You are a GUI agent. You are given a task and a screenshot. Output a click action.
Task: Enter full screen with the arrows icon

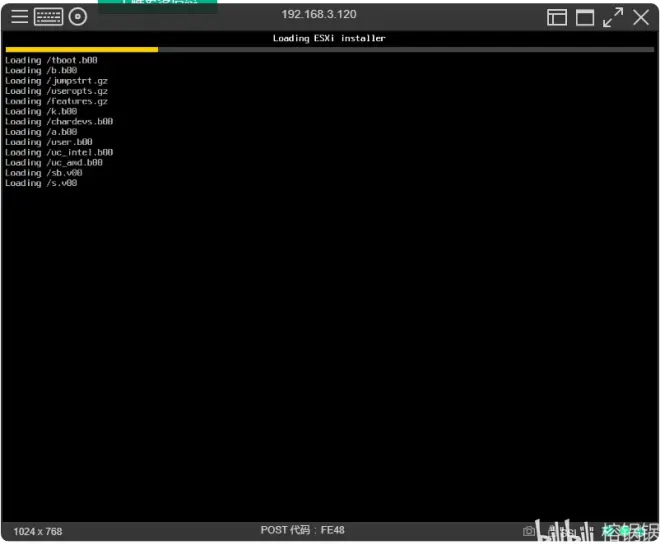pos(612,18)
